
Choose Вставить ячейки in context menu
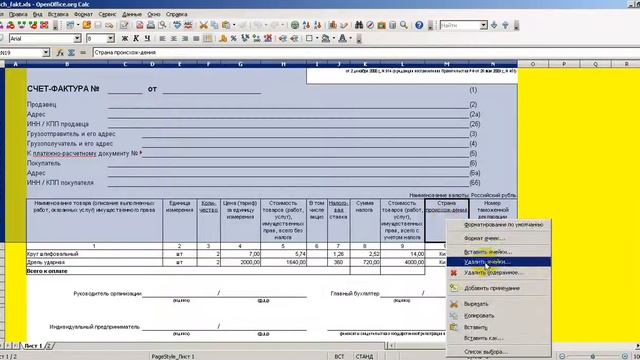point(499,252)
